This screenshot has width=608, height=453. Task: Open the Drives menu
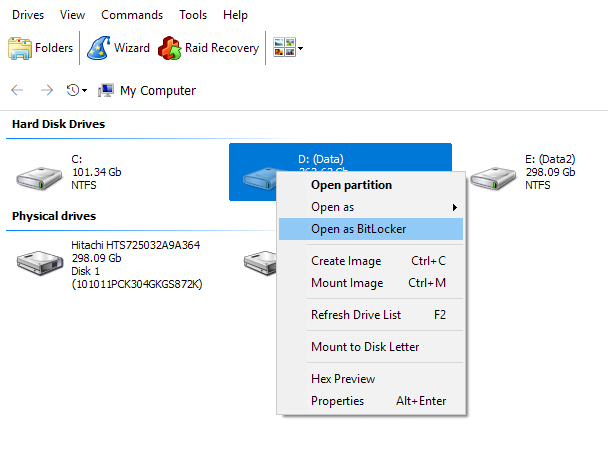coord(28,15)
